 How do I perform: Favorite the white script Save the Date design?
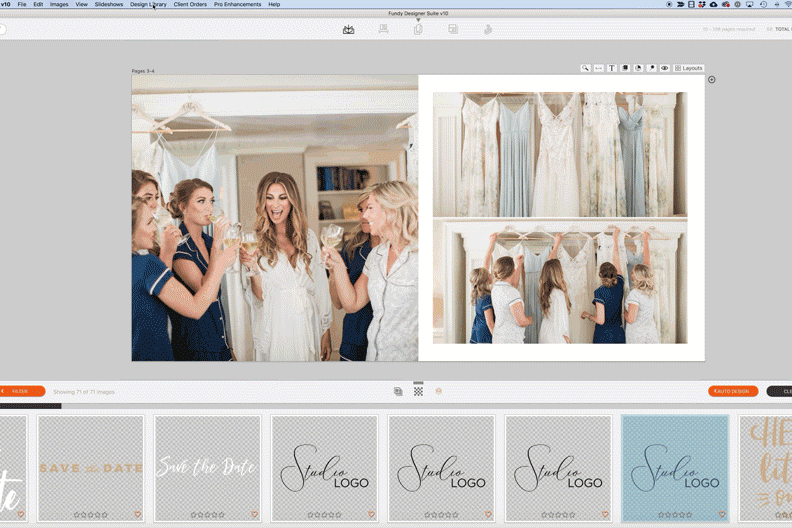click(254, 514)
